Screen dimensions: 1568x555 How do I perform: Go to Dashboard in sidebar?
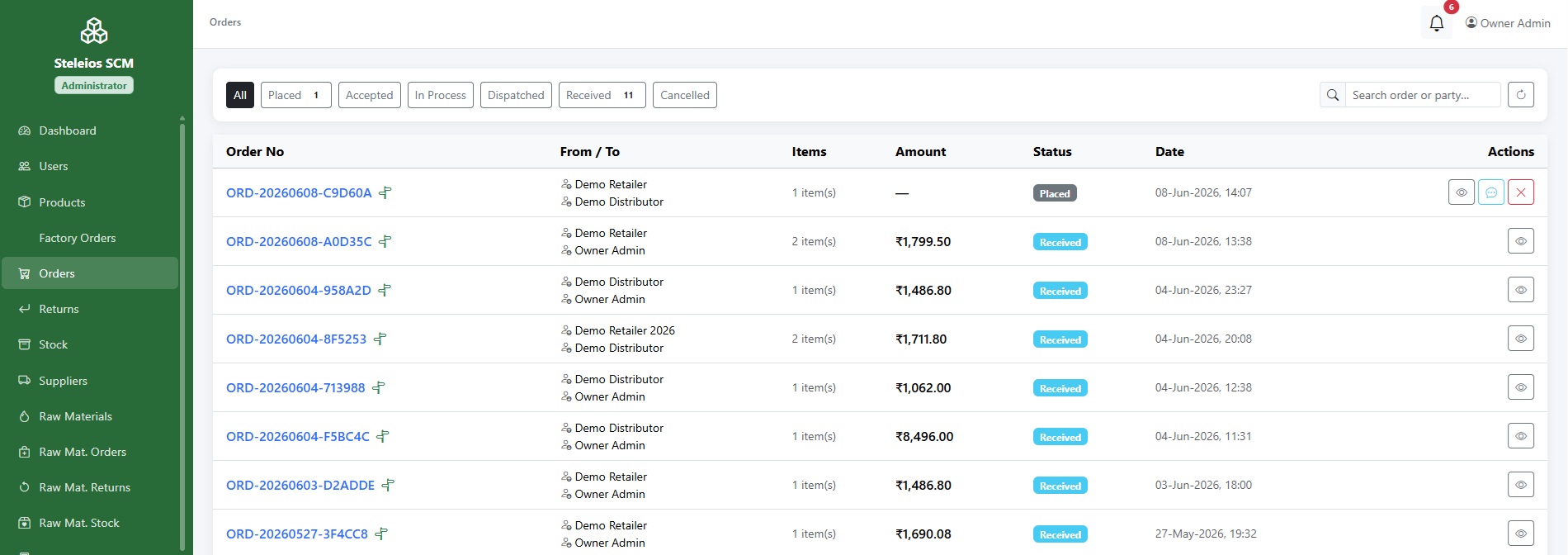(x=90, y=130)
